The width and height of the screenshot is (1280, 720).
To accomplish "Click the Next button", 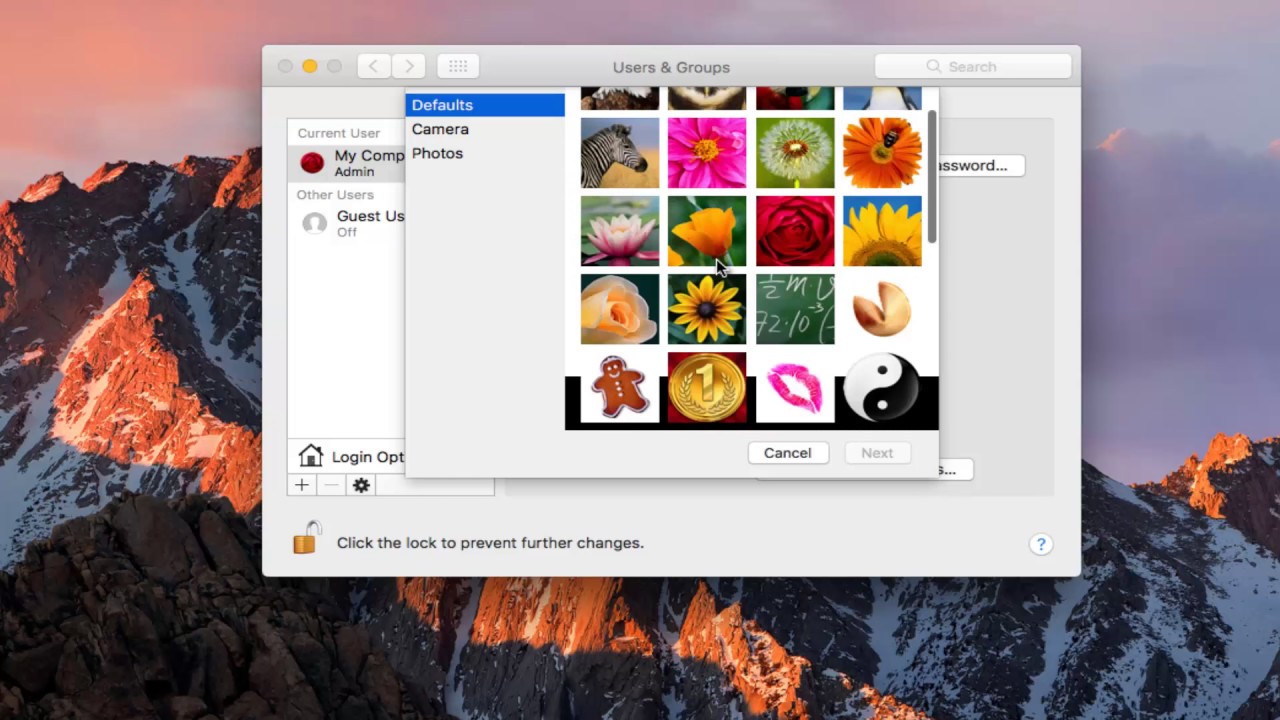I will (x=877, y=452).
